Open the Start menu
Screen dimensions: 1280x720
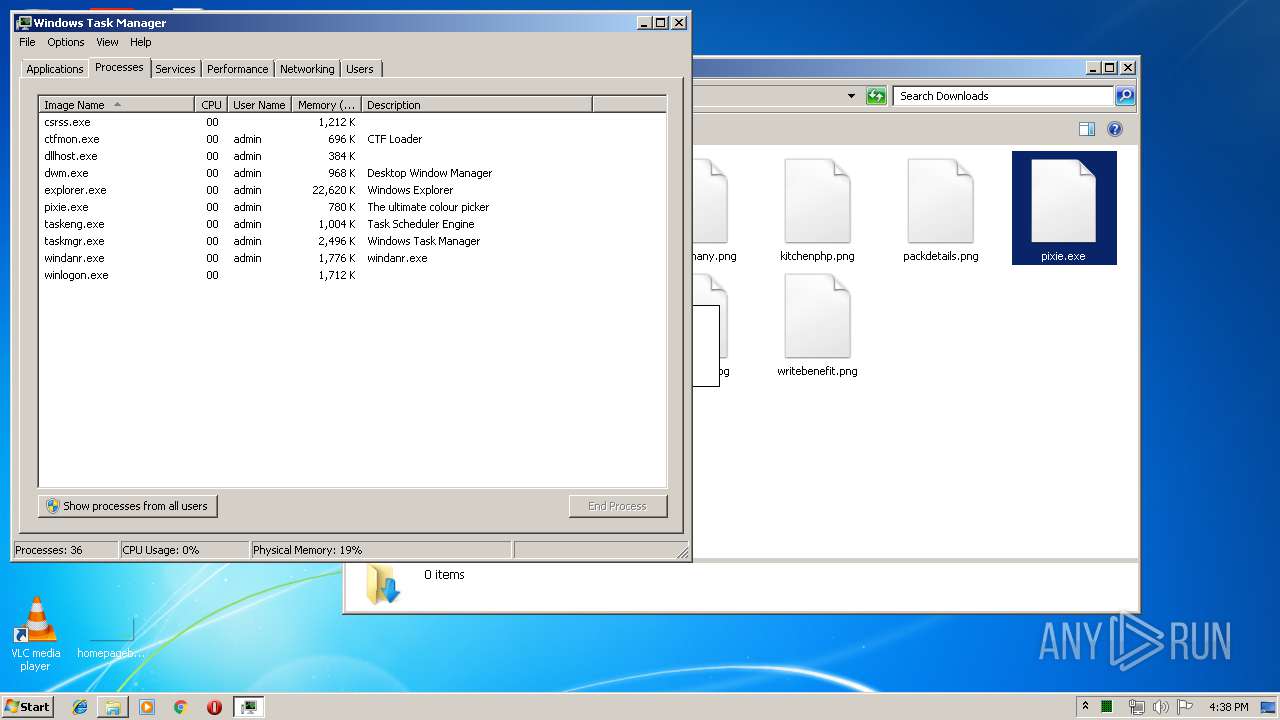click(x=27, y=707)
